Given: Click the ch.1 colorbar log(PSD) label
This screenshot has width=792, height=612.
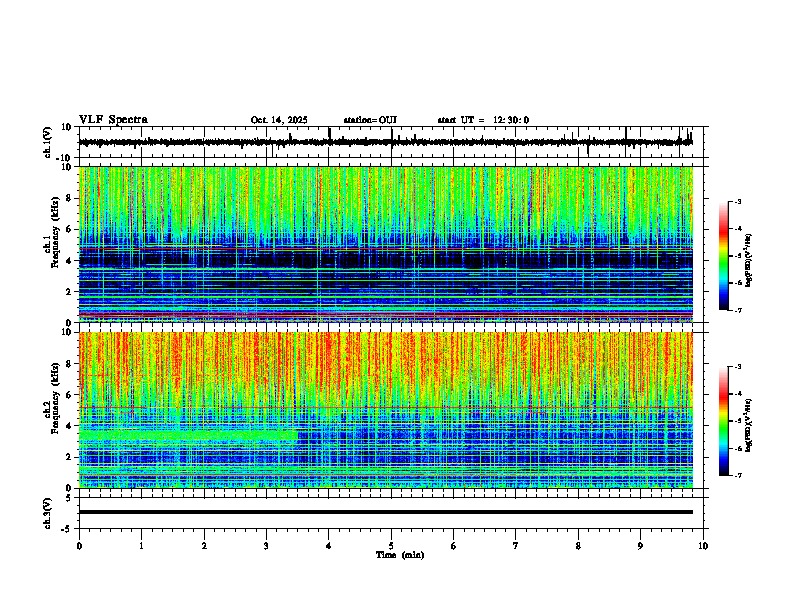Looking at the screenshot, I should click(x=748, y=260).
